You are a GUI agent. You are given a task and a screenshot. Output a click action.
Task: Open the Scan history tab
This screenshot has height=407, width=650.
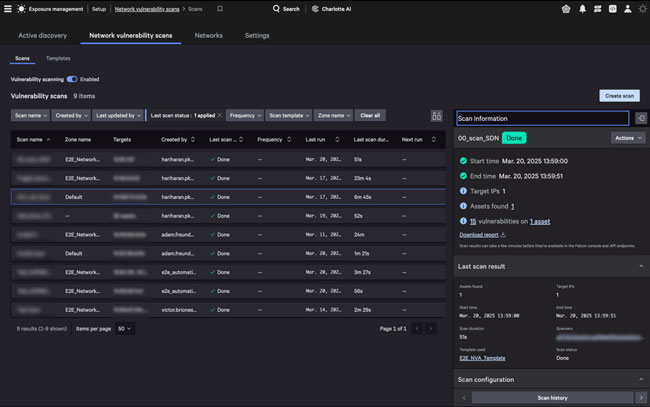coord(552,398)
